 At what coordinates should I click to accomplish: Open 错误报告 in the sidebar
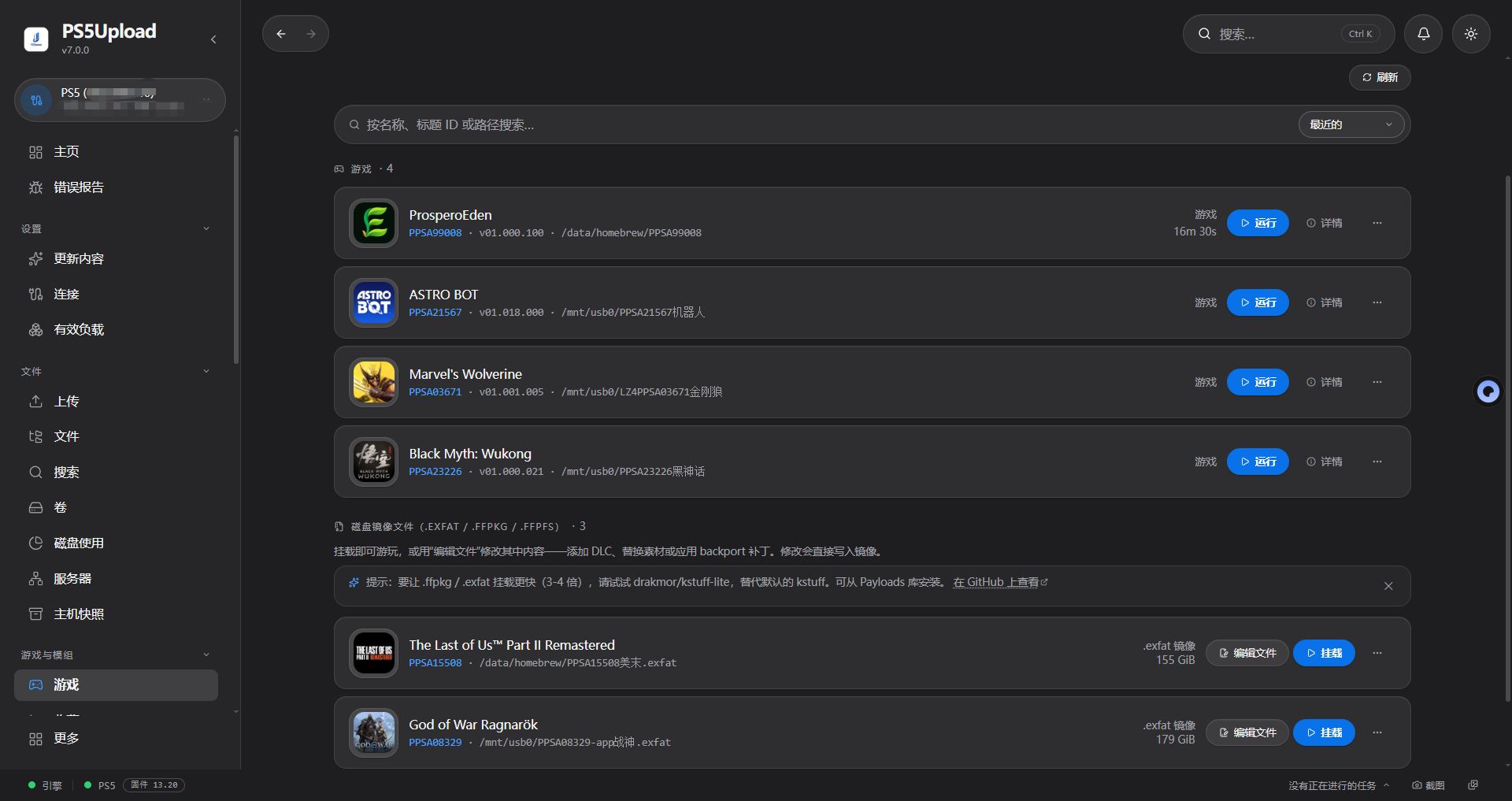click(116, 187)
